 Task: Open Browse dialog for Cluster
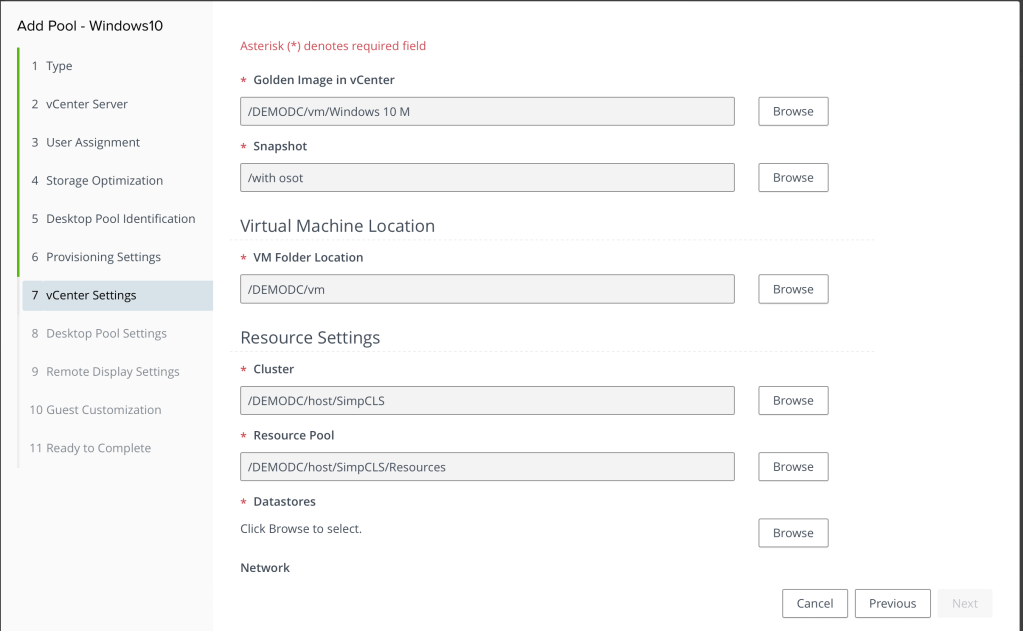tap(793, 400)
